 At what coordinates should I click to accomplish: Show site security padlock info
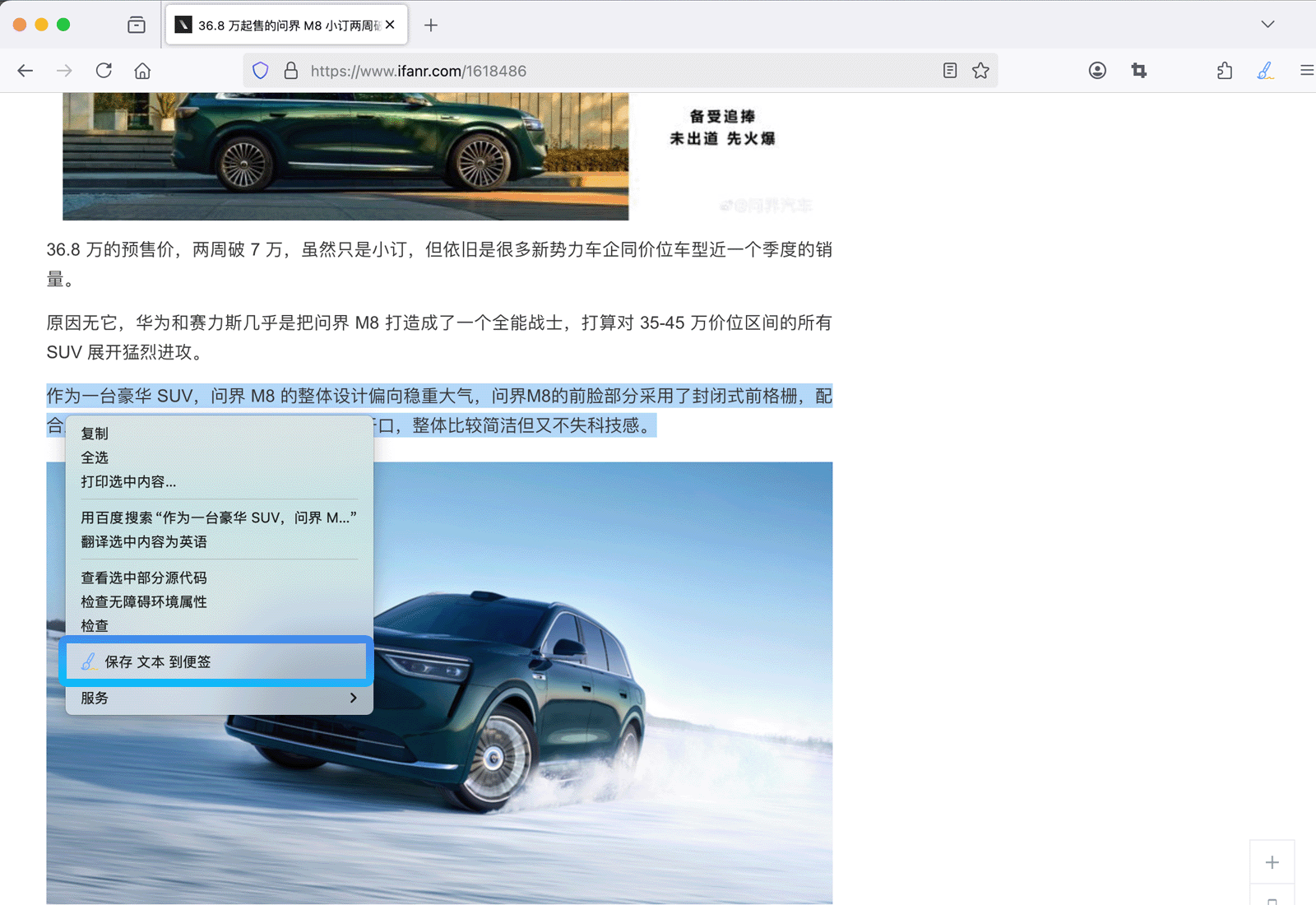[291, 71]
